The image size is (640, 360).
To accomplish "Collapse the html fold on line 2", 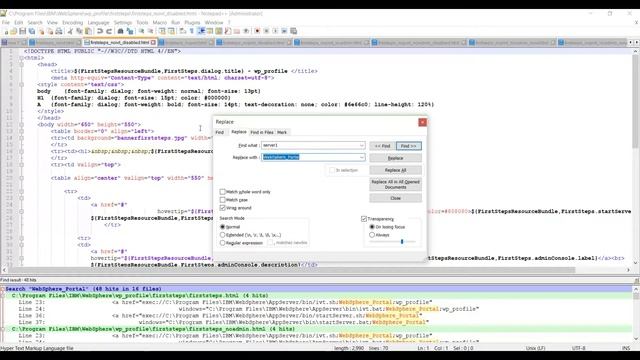I will (21, 58).
